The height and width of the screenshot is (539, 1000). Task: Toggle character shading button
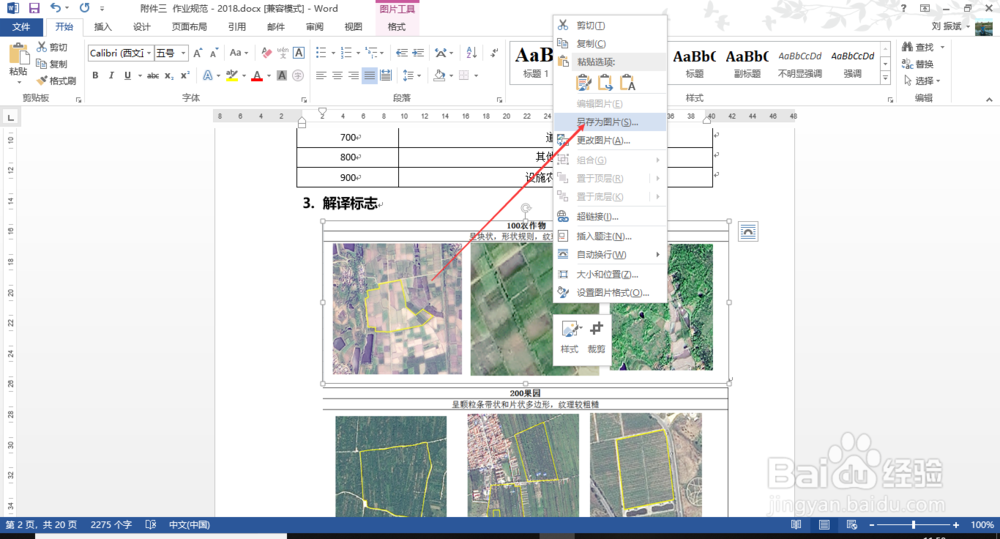(282, 76)
